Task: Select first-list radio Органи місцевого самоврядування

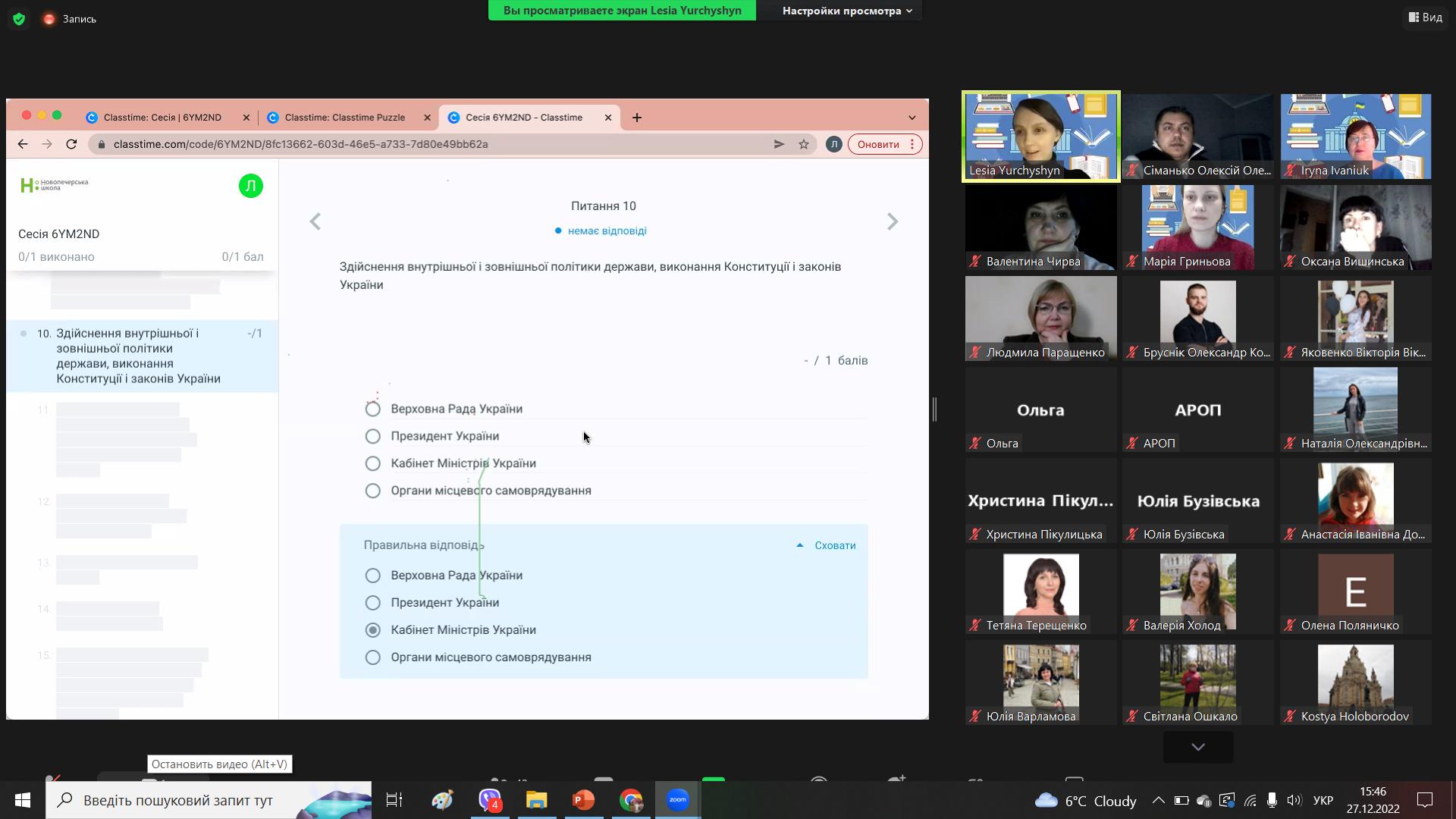Action: 372,491
